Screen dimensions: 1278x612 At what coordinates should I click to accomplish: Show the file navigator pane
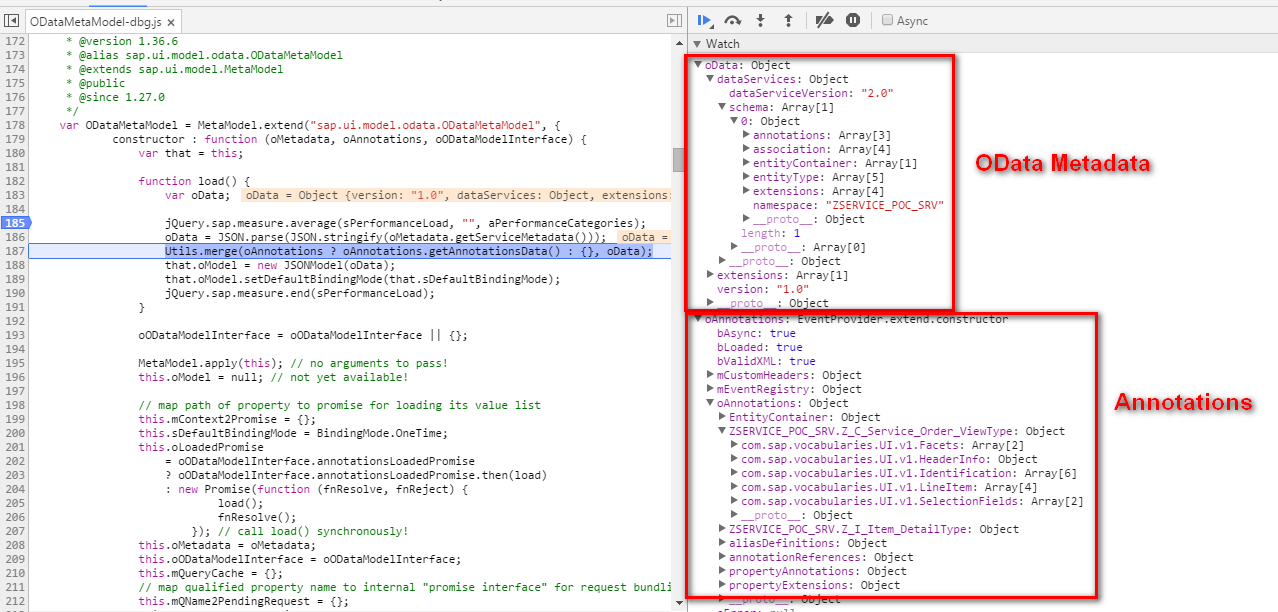[x=12, y=21]
